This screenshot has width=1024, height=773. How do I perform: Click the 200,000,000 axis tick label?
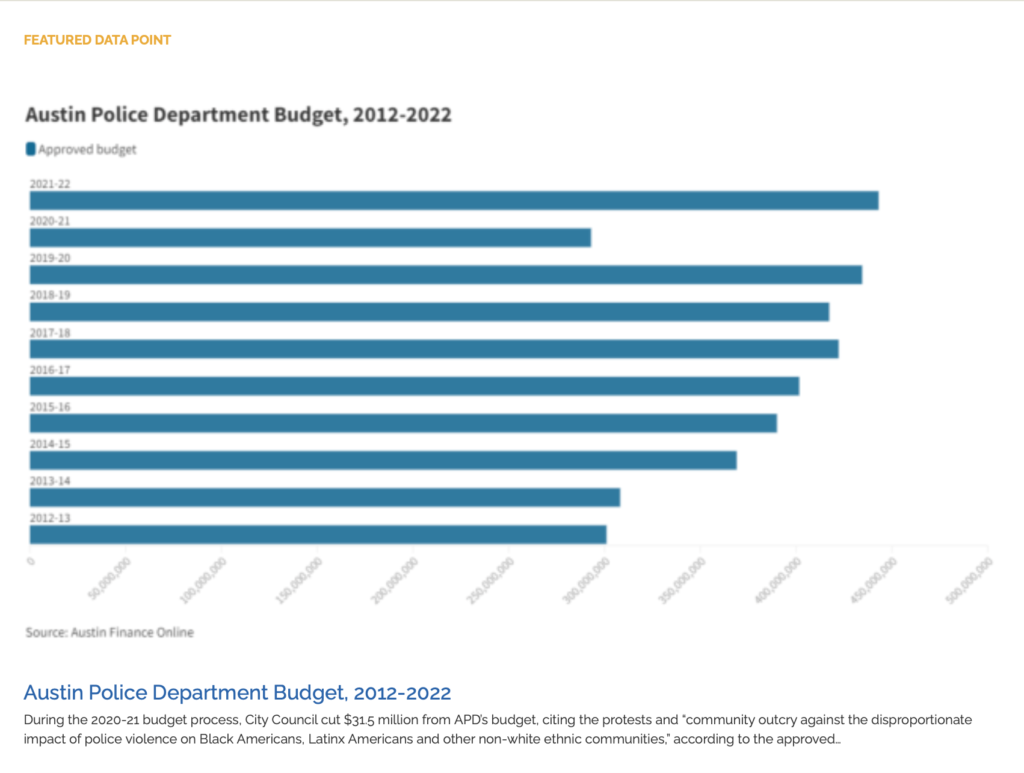click(x=394, y=580)
